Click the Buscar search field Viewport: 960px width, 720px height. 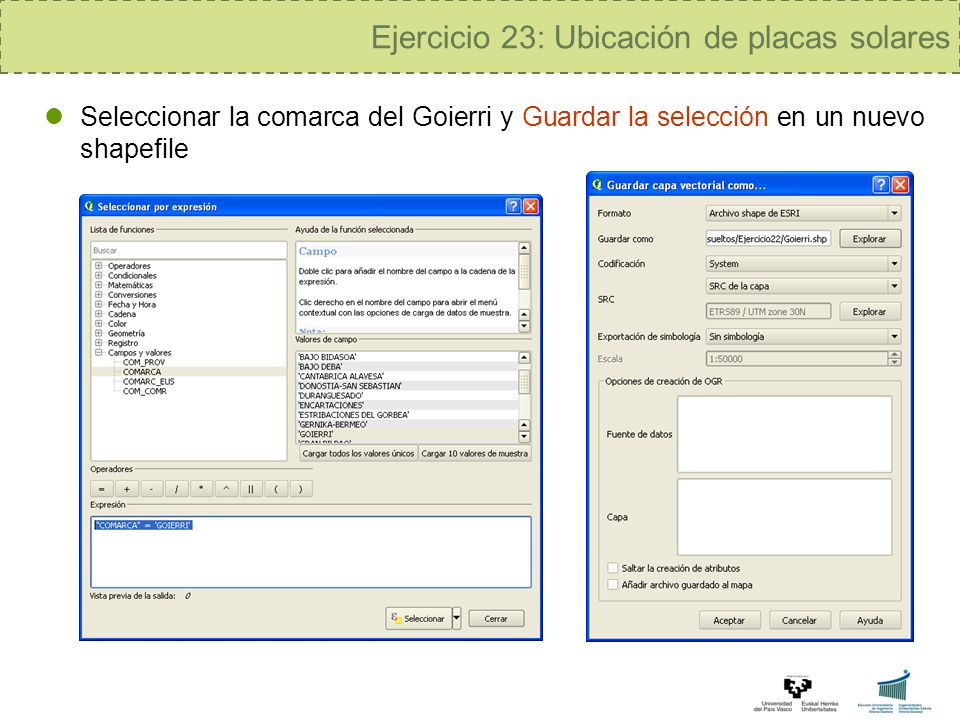[189, 250]
